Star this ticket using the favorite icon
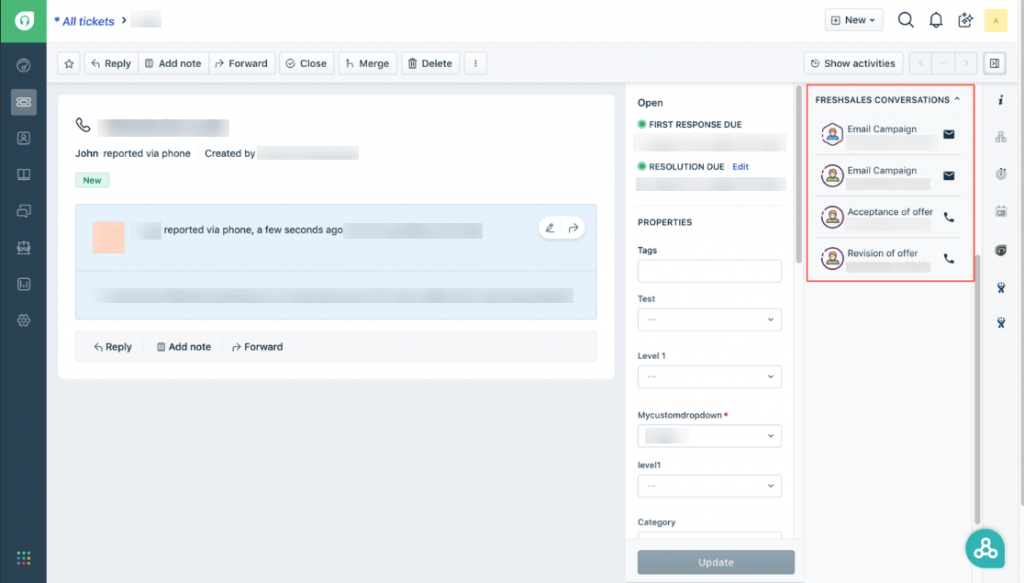Viewport: 1024px width, 583px height. pyautogui.click(x=66, y=63)
